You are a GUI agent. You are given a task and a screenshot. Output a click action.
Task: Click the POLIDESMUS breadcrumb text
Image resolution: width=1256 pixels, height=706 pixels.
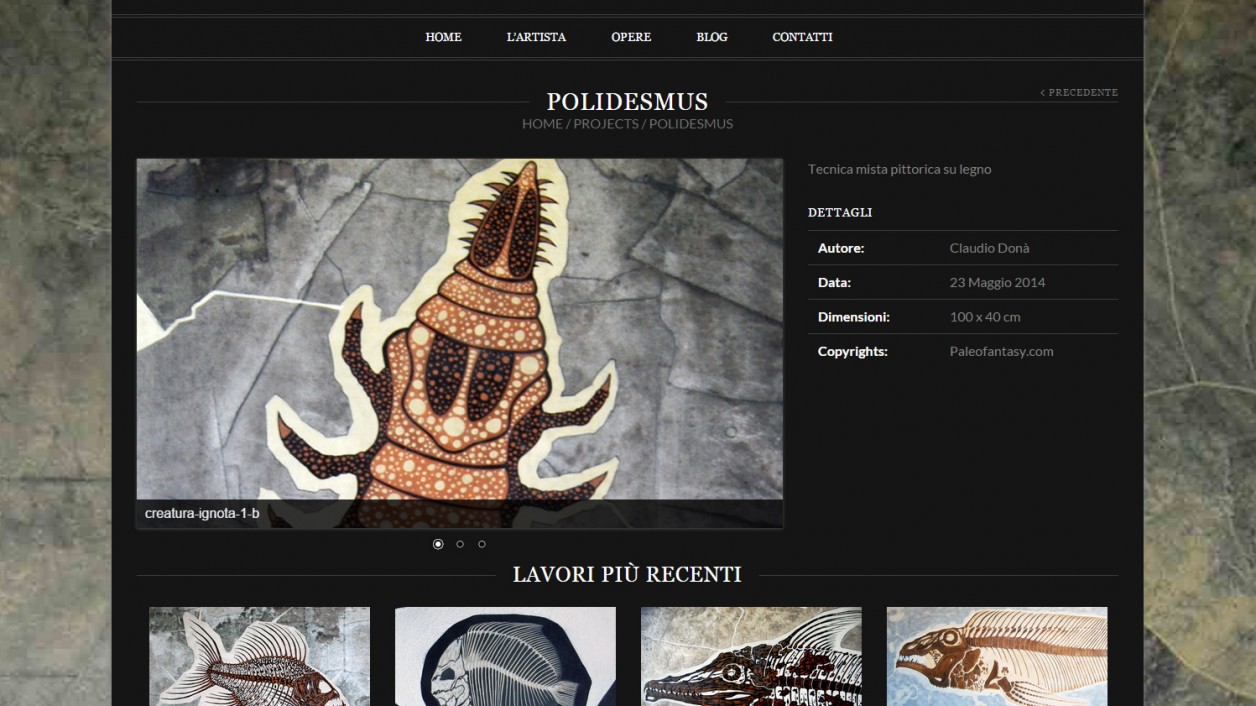coord(691,124)
